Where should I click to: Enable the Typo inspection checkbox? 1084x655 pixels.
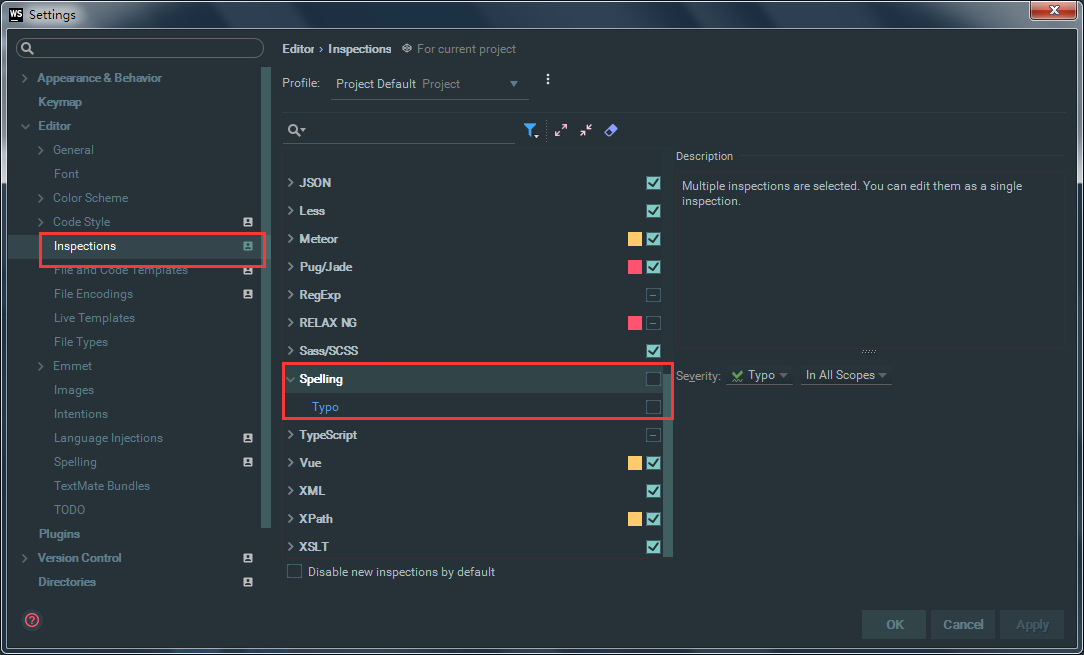pos(653,407)
